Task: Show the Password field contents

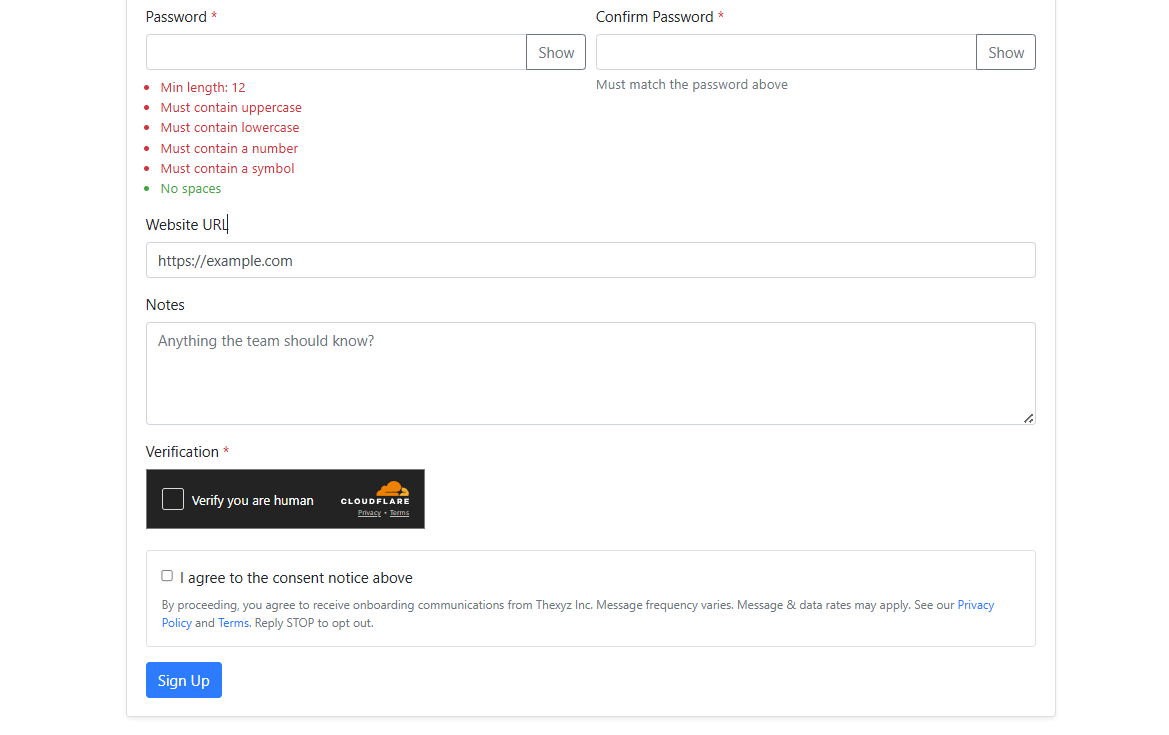Action: [x=556, y=52]
